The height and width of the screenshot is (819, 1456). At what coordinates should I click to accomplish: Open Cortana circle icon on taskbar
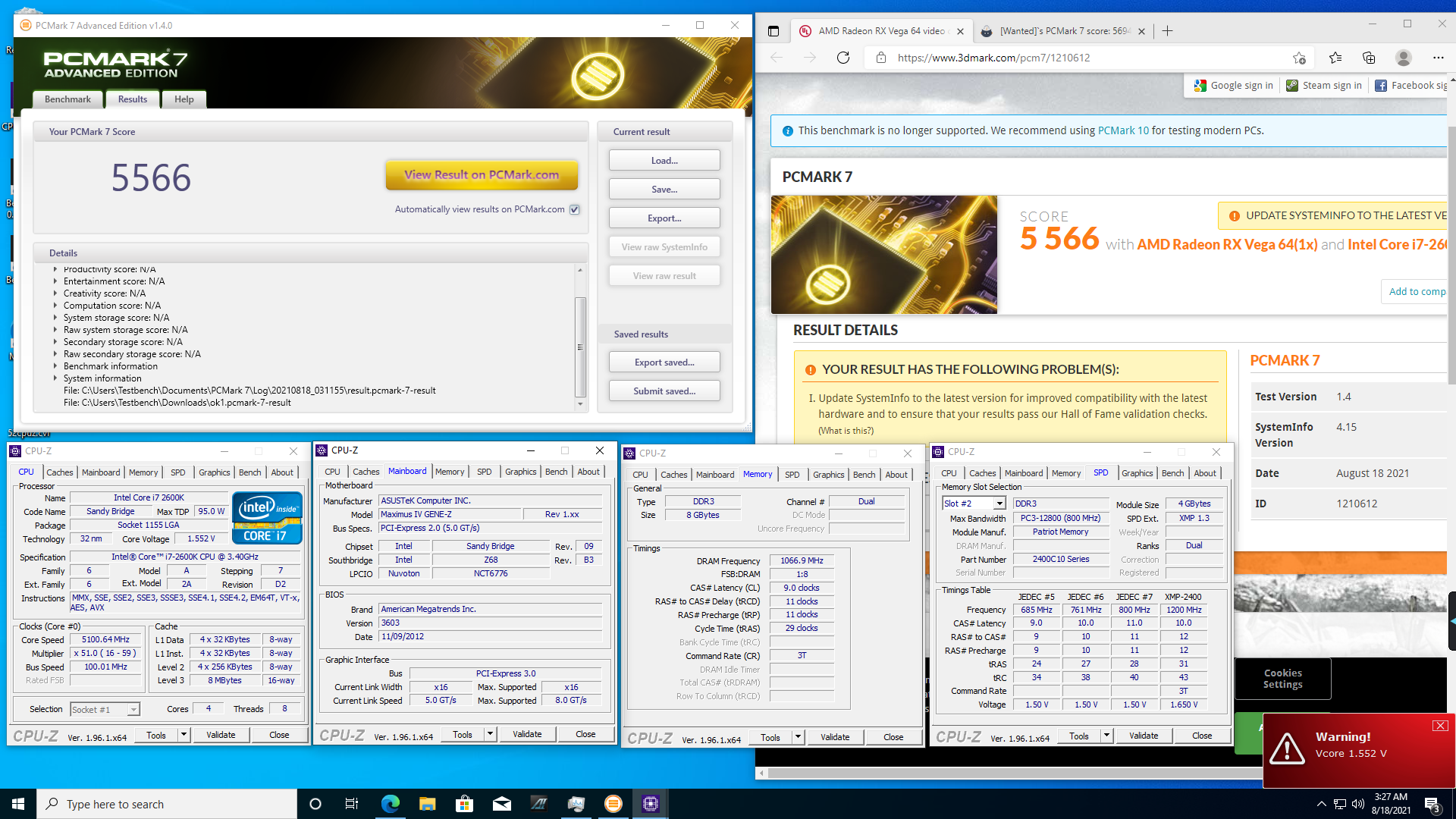315,804
